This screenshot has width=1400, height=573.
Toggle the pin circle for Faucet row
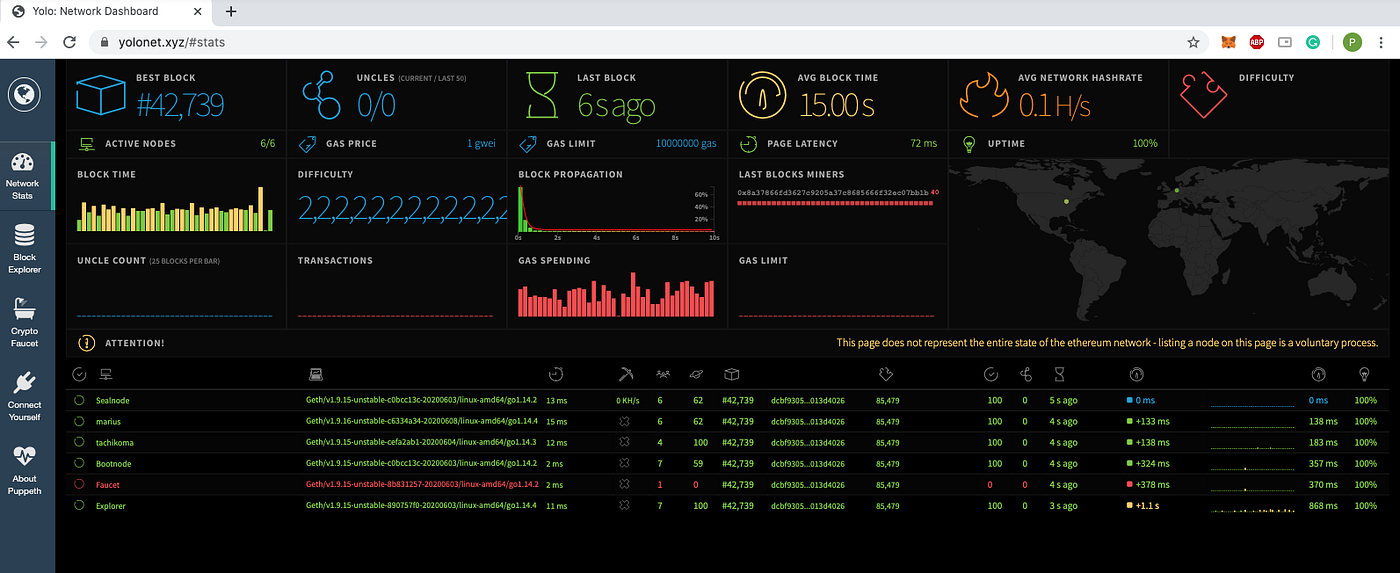coord(79,484)
